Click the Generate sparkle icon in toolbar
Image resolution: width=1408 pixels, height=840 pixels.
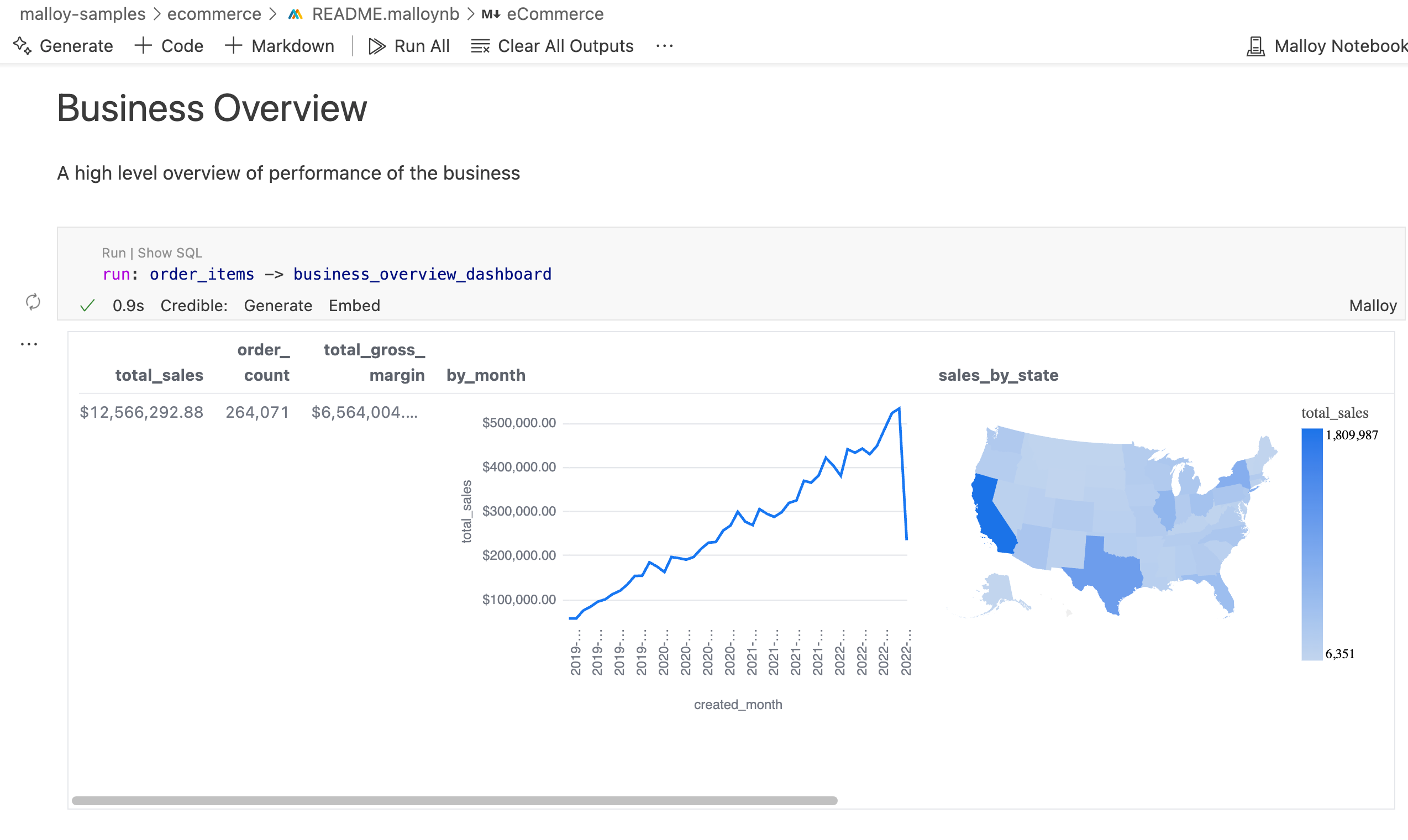(x=23, y=45)
